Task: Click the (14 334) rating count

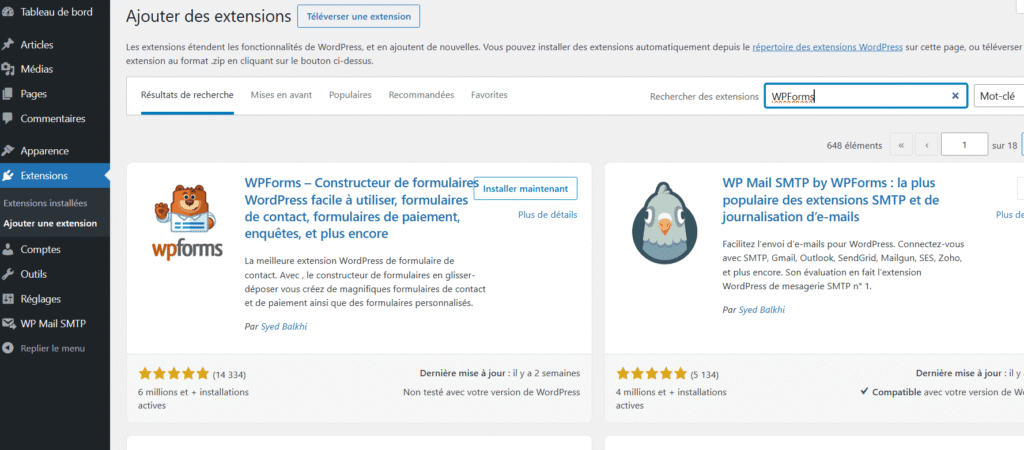Action: pyautogui.click(x=229, y=375)
